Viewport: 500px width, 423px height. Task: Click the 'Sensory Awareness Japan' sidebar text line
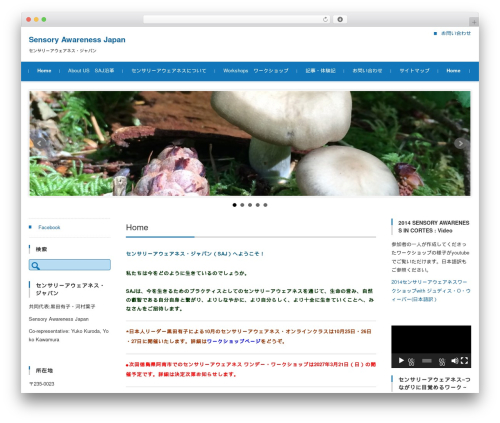point(59,319)
